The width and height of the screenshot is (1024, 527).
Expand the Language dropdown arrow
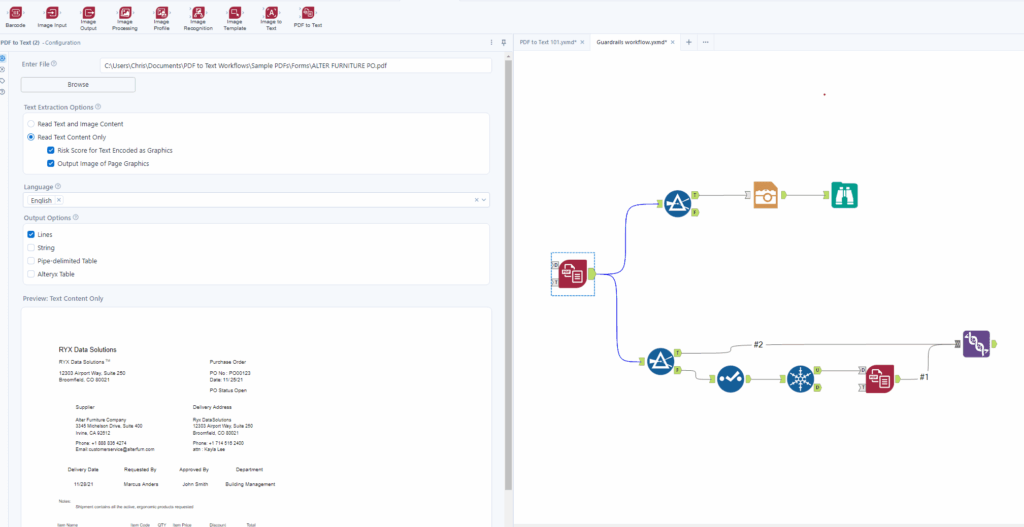484,200
